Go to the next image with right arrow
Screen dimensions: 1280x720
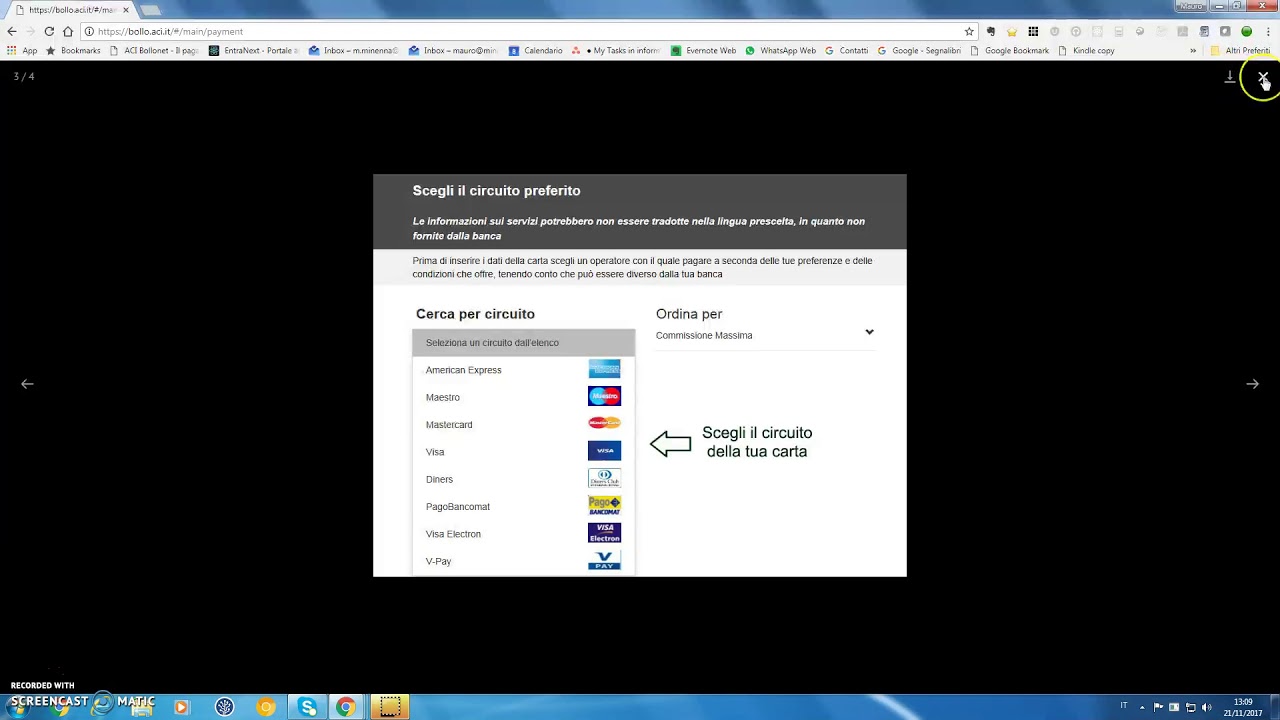(1252, 384)
